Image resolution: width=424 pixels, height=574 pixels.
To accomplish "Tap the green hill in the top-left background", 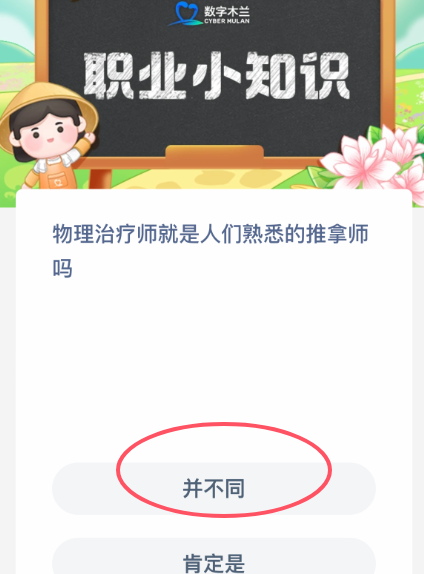I will [16, 53].
